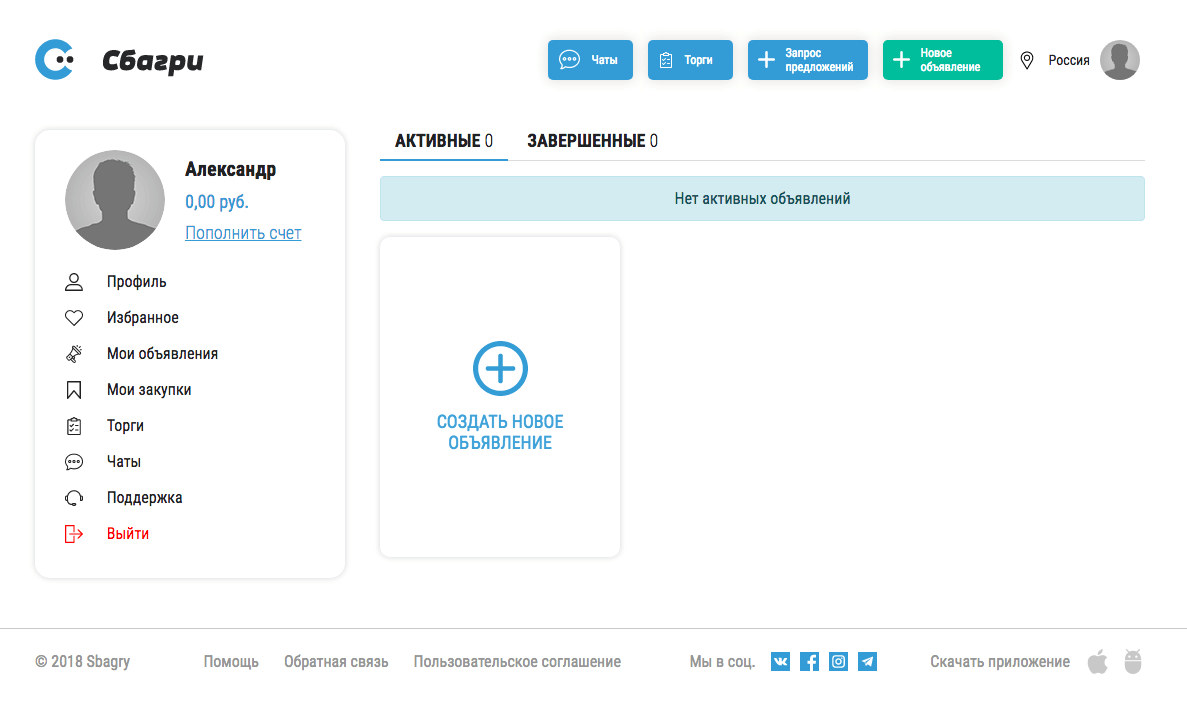1187x704 pixels.
Task: Click the 0,00 руб. balance
Action: (x=217, y=202)
